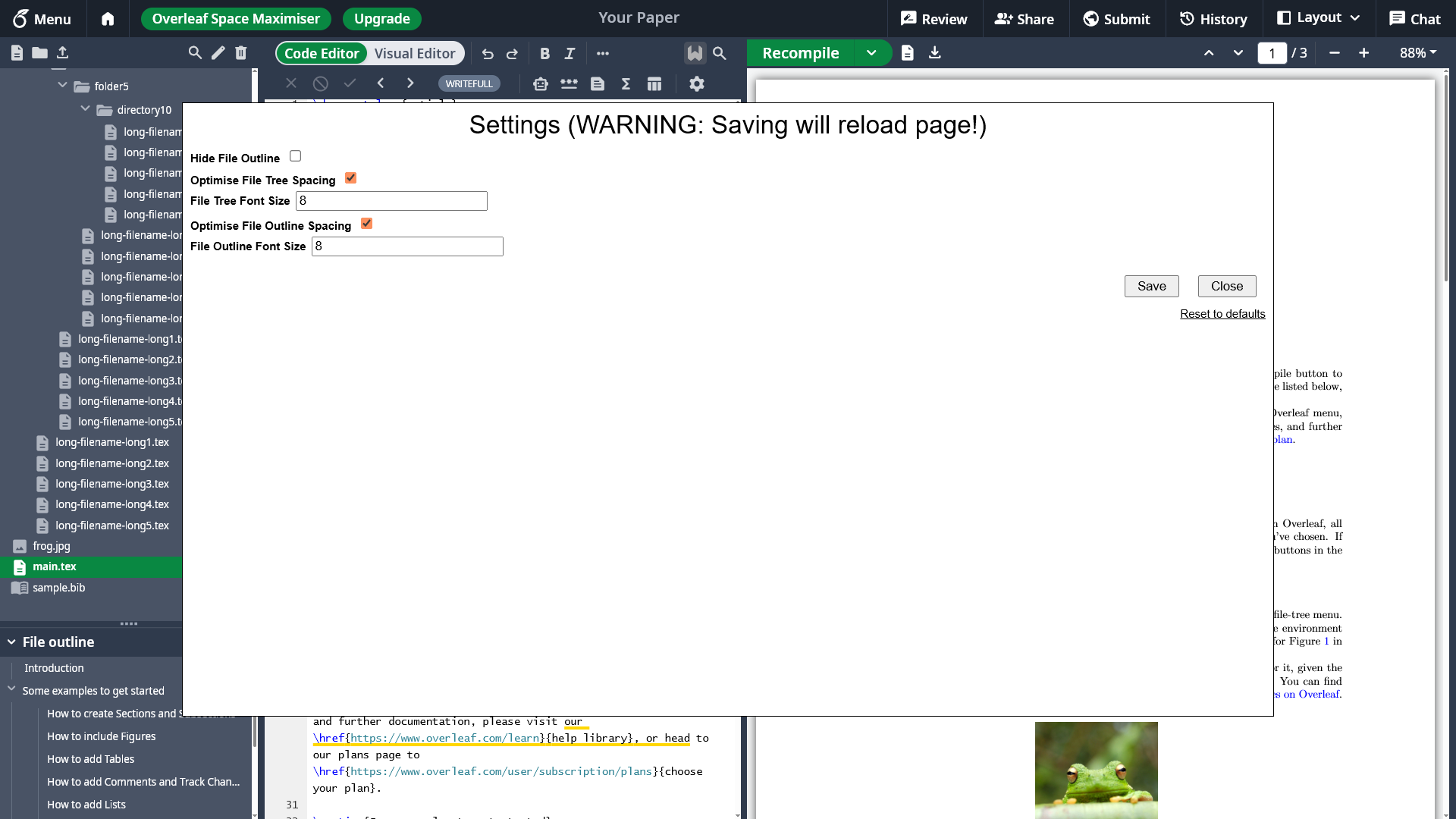Image resolution: width=1456 pixels, height=819 pixels.
Task: Click the File Tree Font Size field
Action: pos(391,201)
